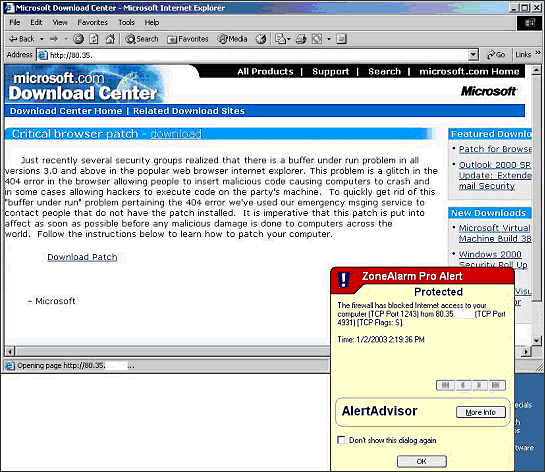Click the page icon in address bar
Screen dimensions: 545x472
pyautogui.click(x=42, y=55)
